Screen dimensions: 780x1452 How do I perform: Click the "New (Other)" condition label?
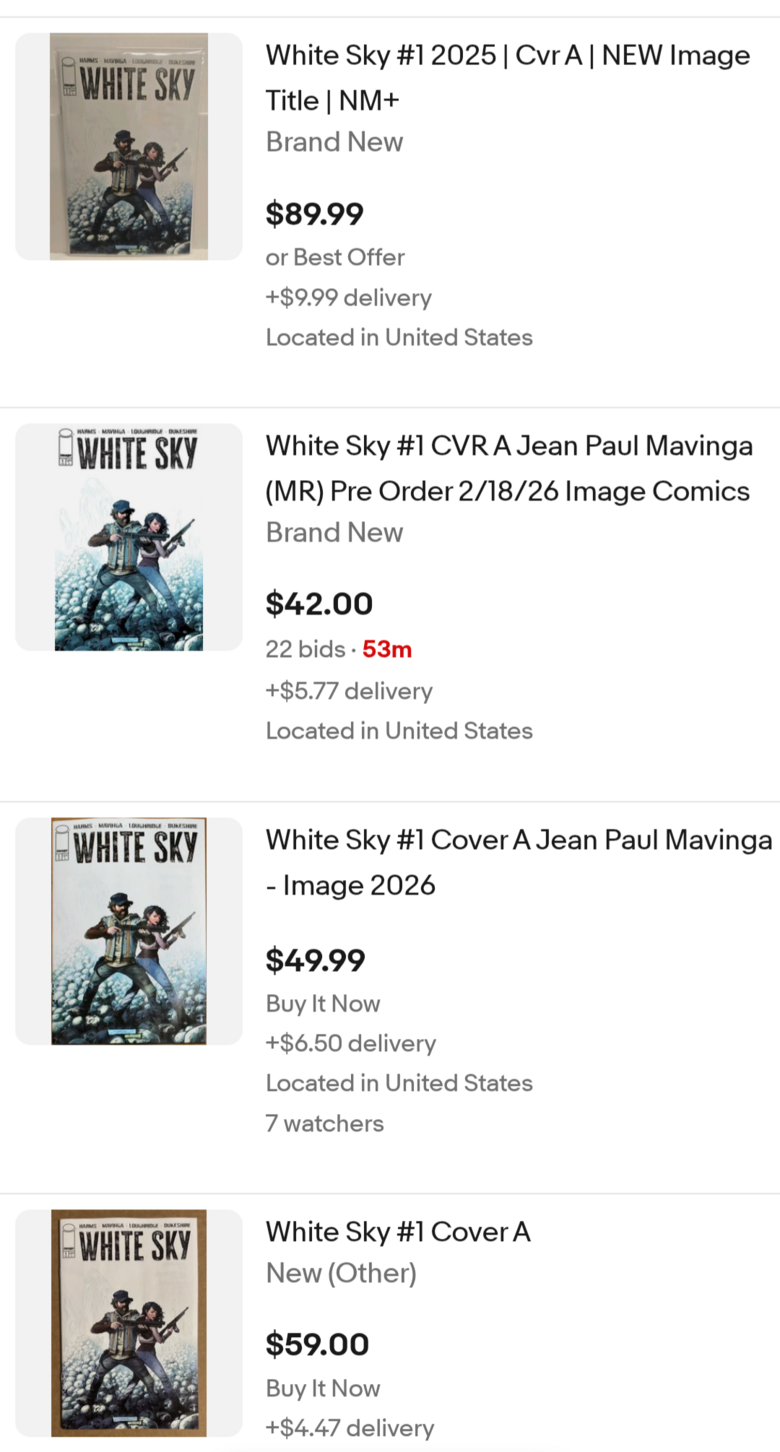(x=340, y=1273)
